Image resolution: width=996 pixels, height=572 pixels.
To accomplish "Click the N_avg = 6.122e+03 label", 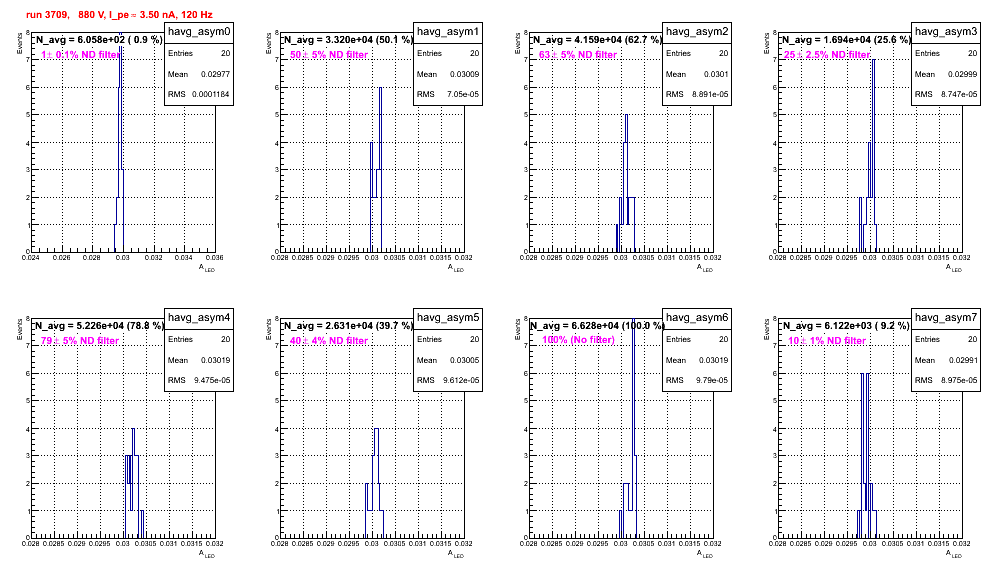I will point(847,325).
